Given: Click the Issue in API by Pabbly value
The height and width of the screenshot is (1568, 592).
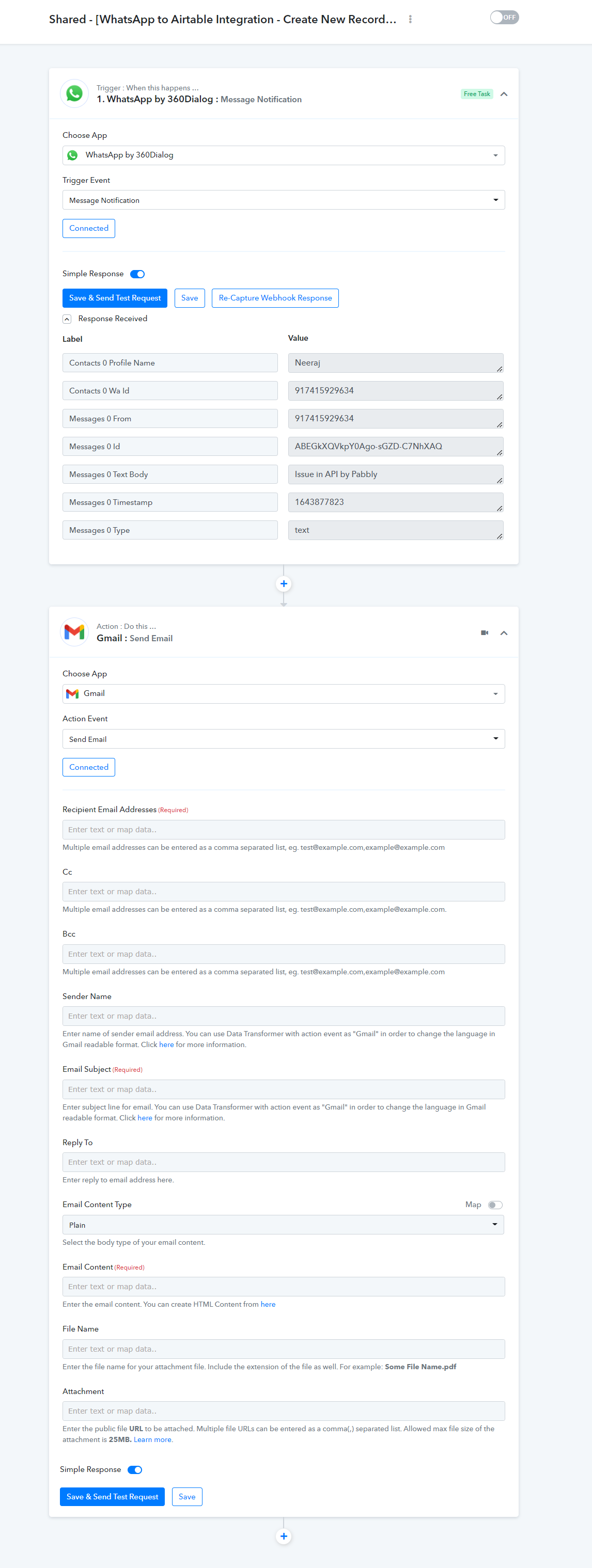Looking at the screenshot, I should coord(395,475).
